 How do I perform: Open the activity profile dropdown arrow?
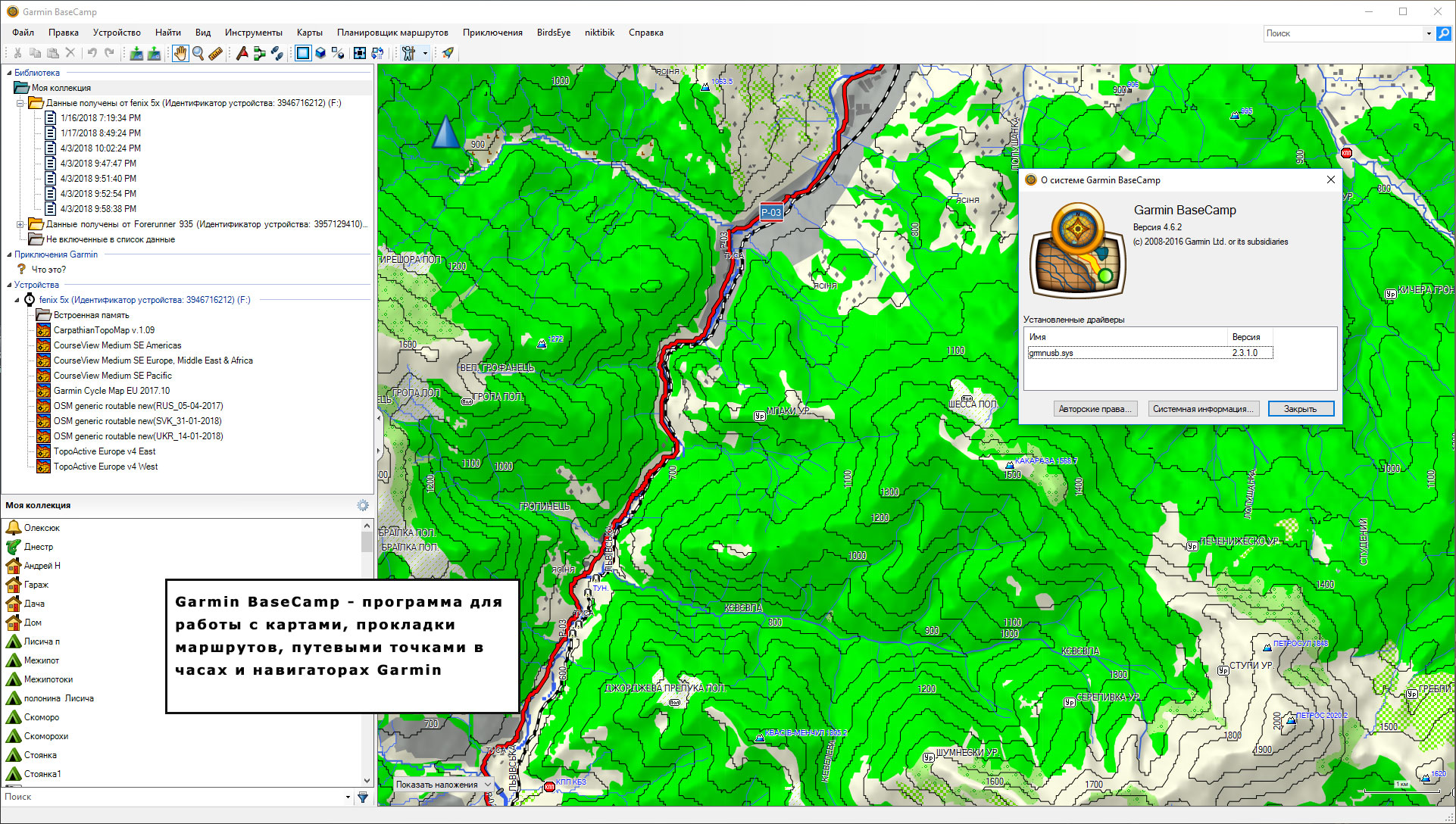pos(425,53)
